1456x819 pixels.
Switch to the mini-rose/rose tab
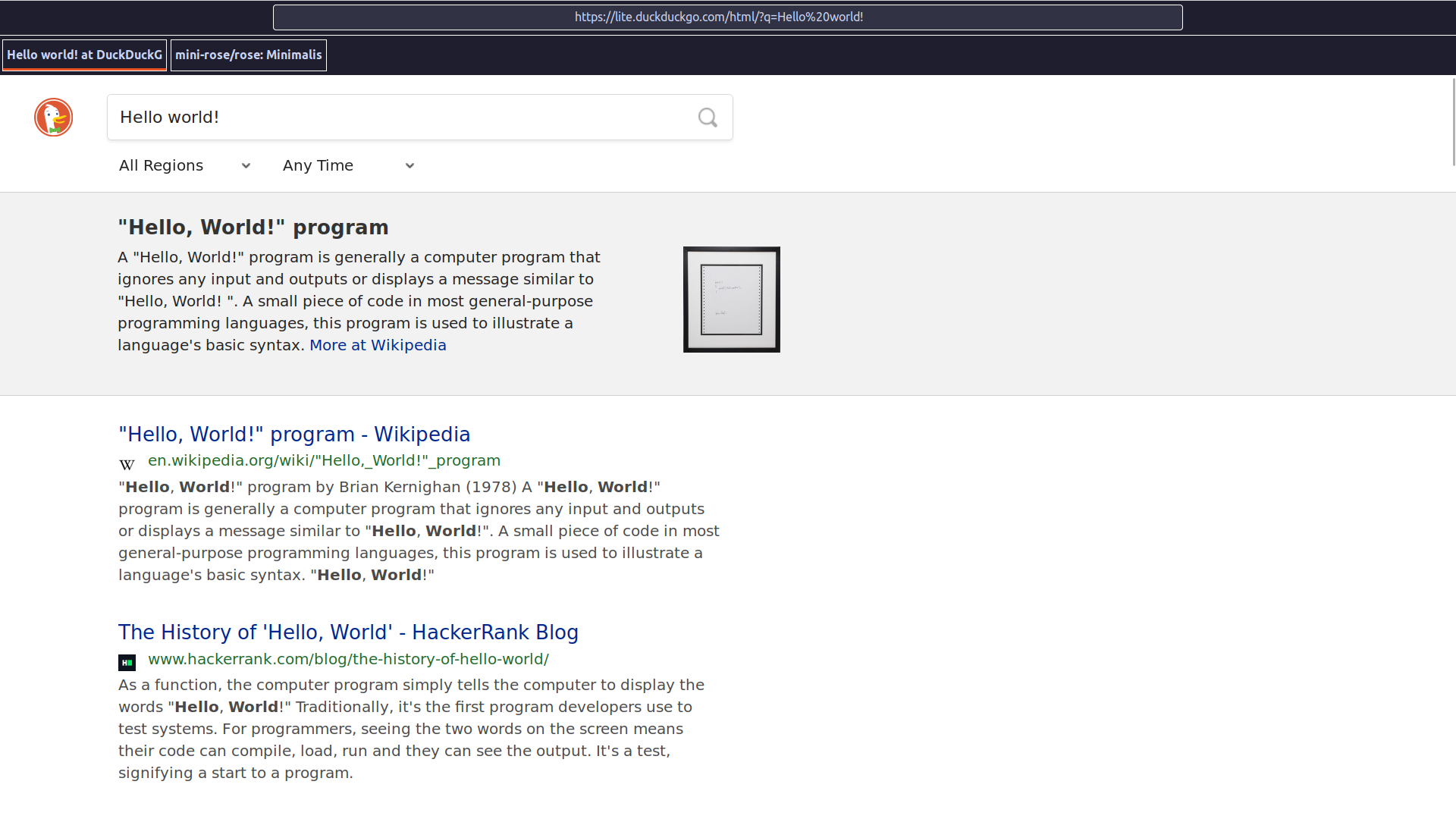pyautogui.click(x=248, y=55)
